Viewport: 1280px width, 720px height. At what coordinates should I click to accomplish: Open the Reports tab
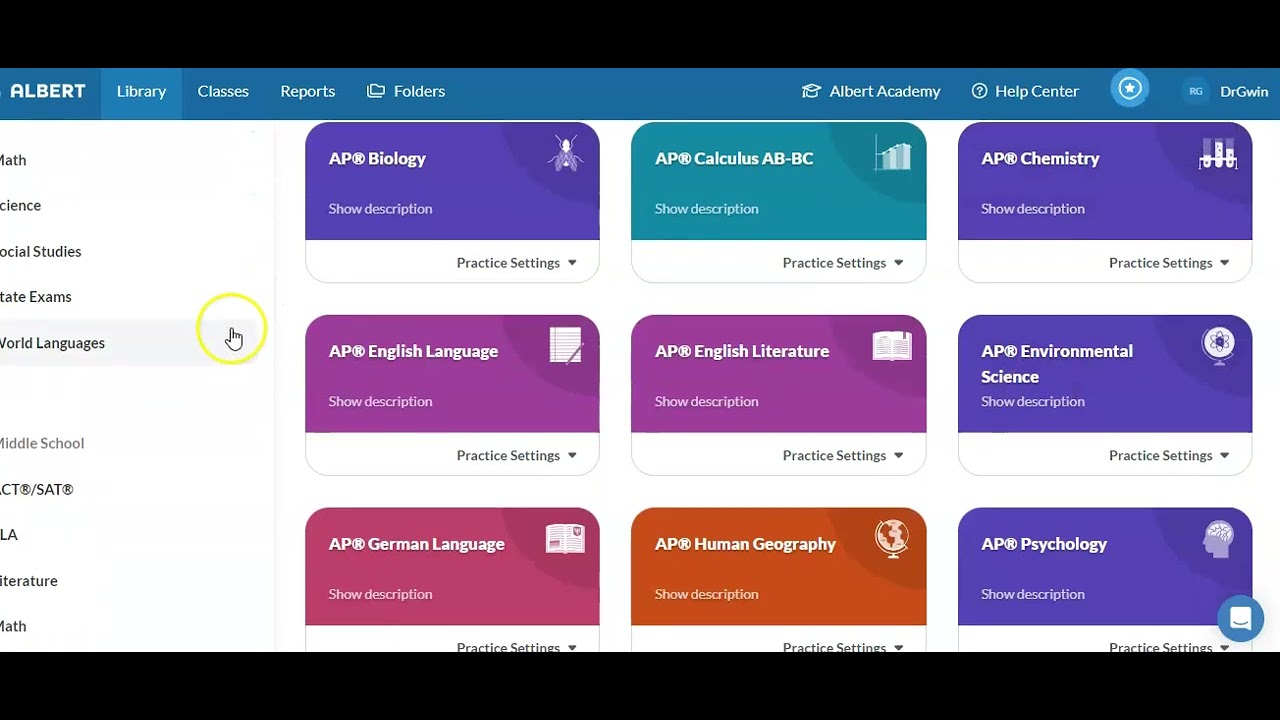point(307,91)
